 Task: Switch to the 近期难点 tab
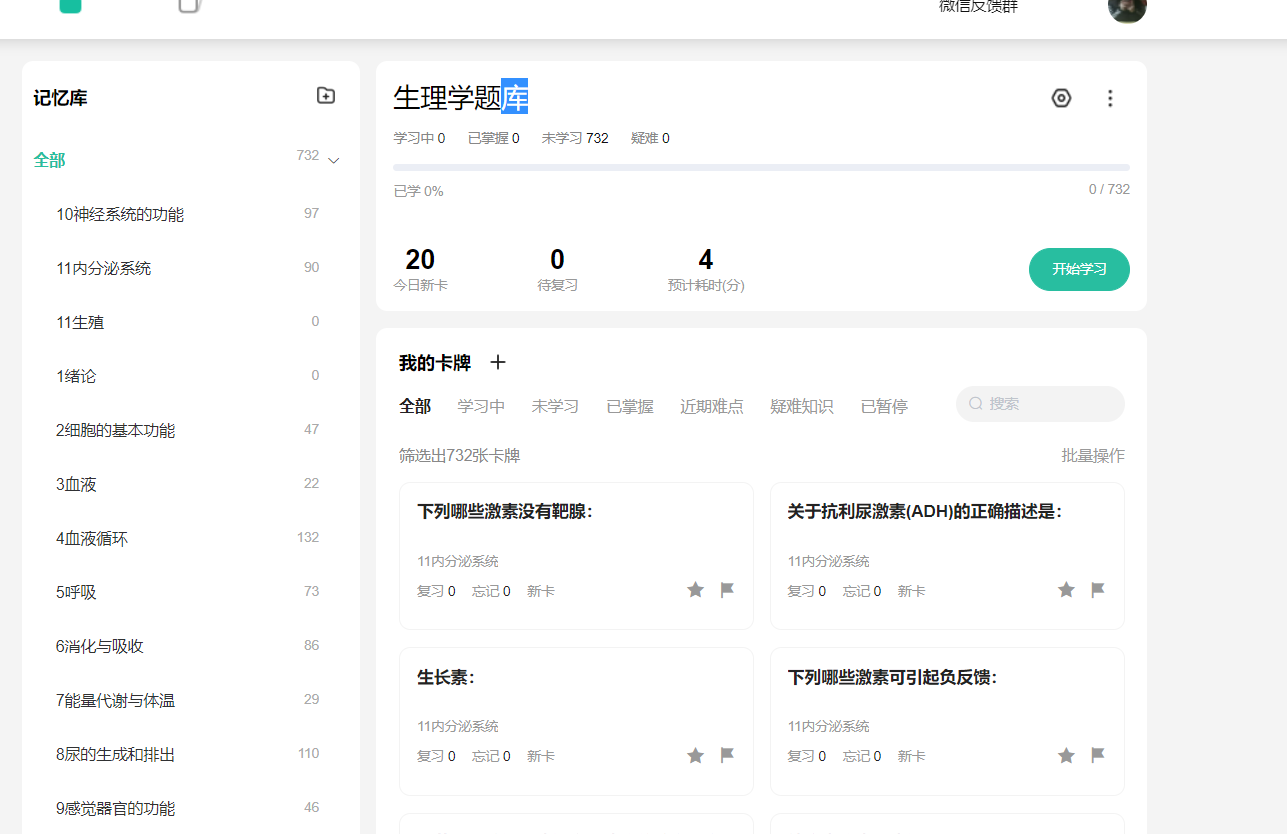tap(712, 406)
